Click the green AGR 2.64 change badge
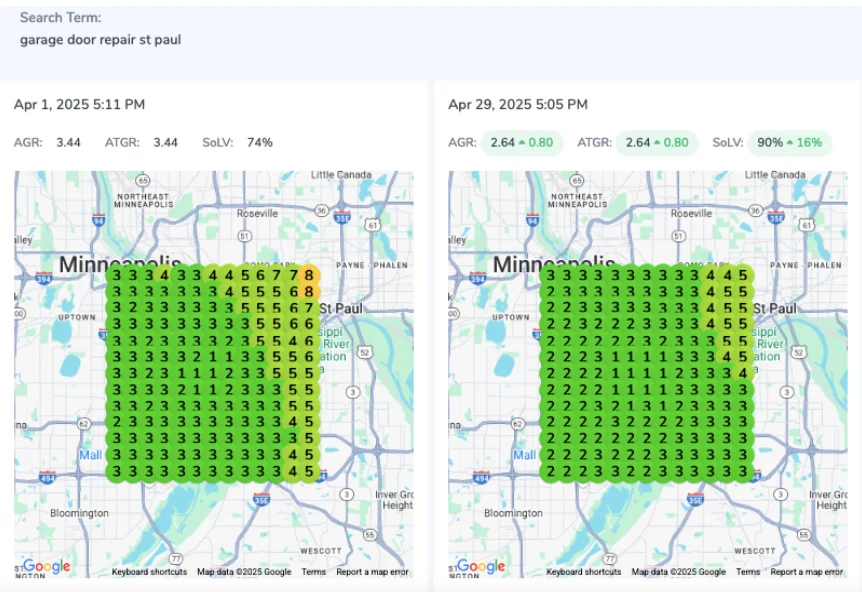Image resolution: width=862 pixels, height=592 pixels. coord(522,143)
